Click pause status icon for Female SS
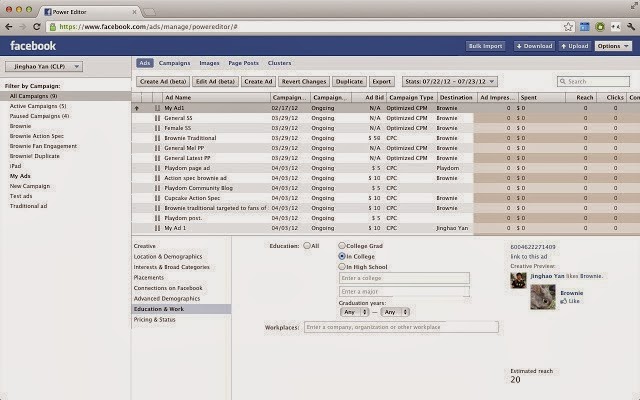 (x=157, y=128)
